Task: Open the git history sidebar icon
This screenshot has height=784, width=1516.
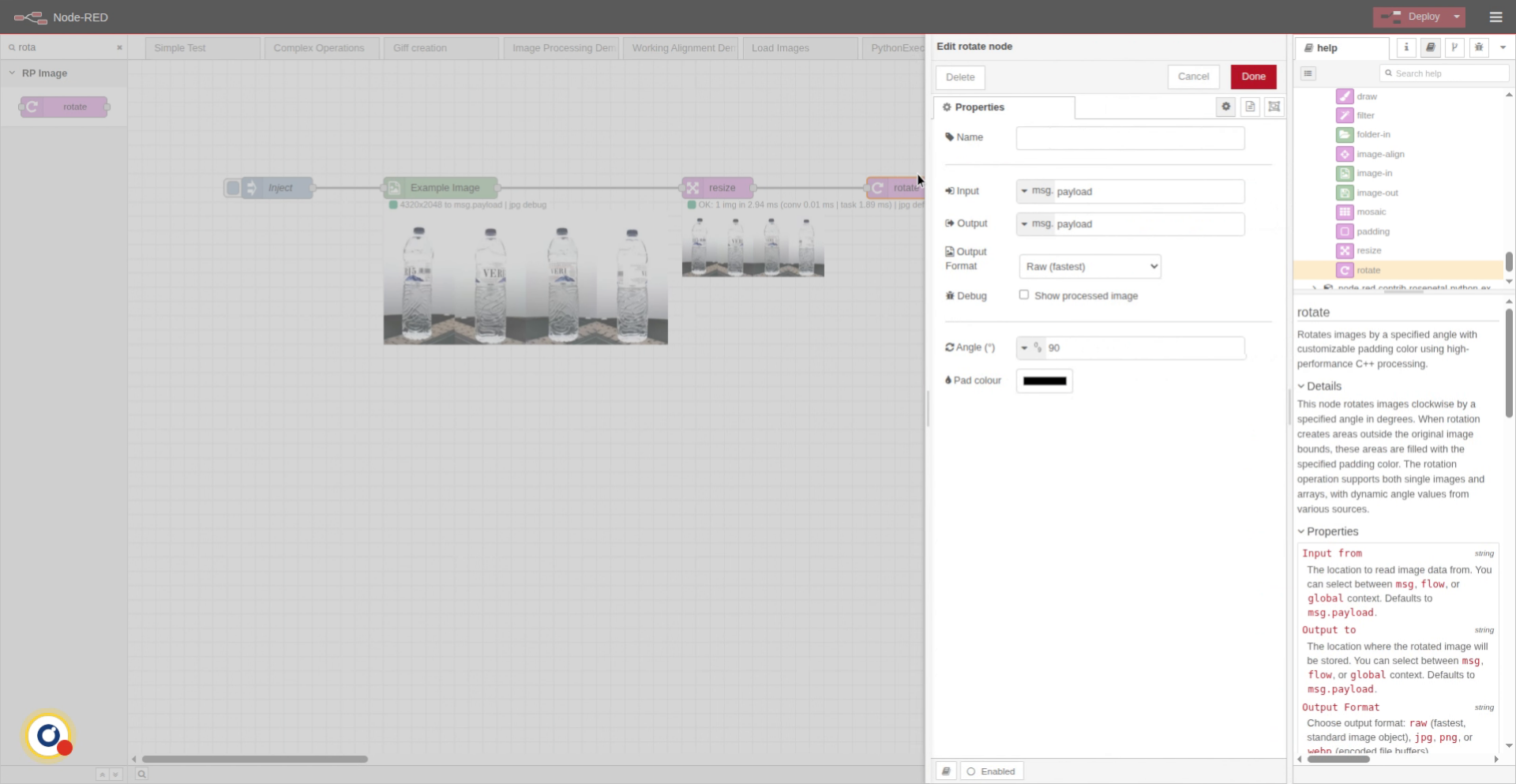Action: click(x=1454, y=47)
